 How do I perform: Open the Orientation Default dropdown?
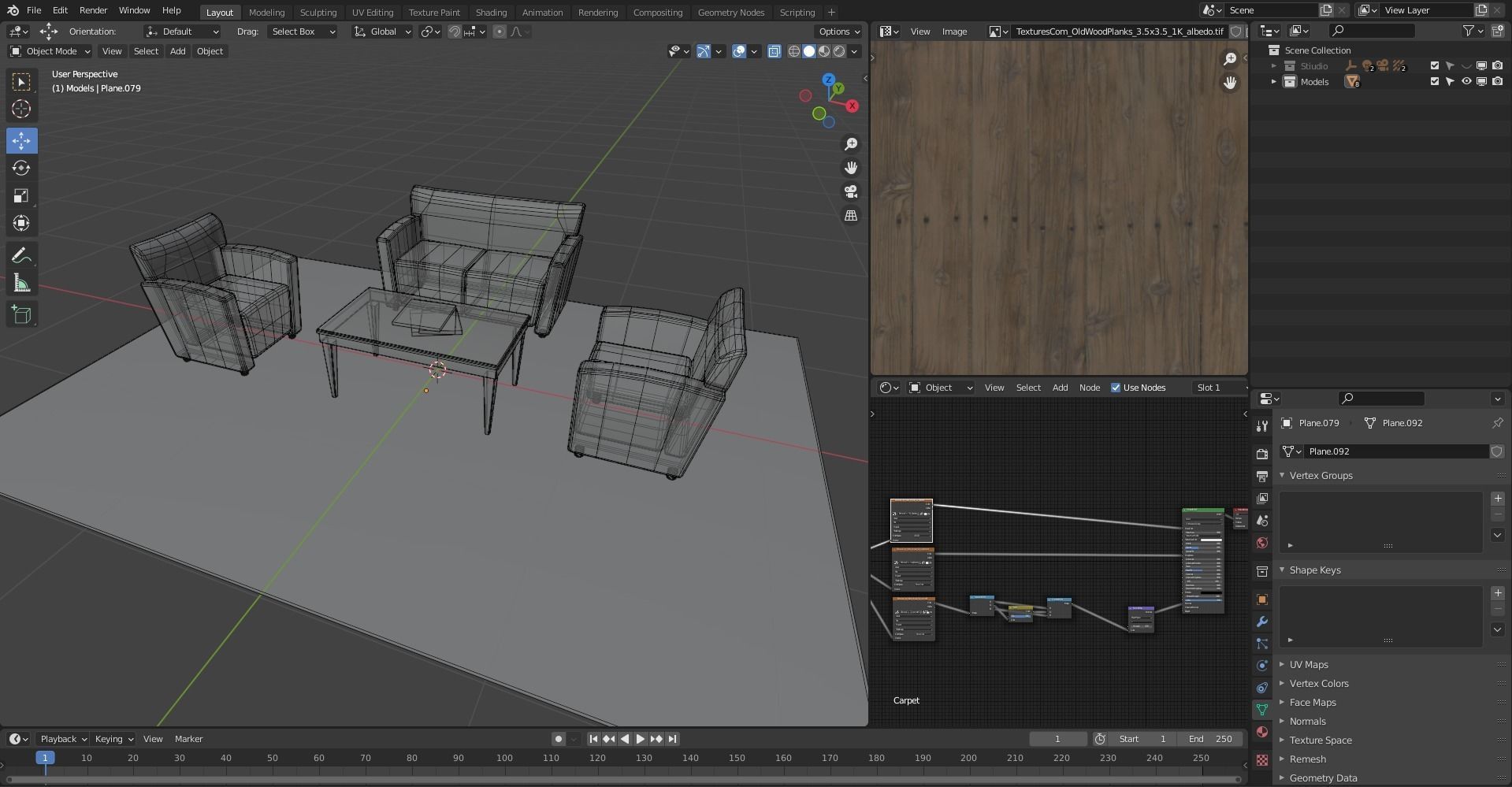click(x=183, y=32)
